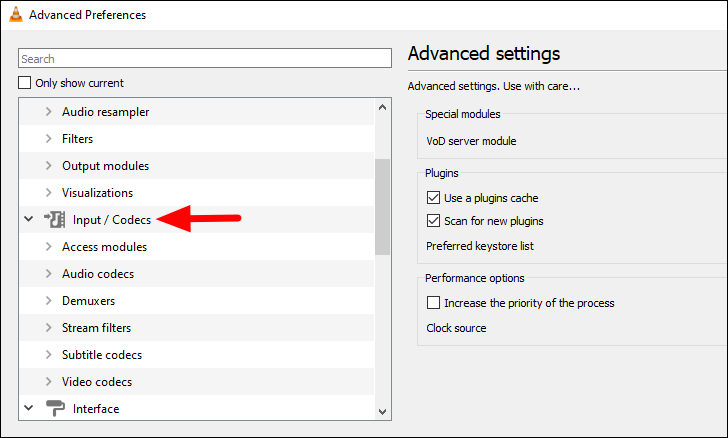Click the VLC cone icon in title bar
The image size is (728, 438).
[x=16, y=14]
